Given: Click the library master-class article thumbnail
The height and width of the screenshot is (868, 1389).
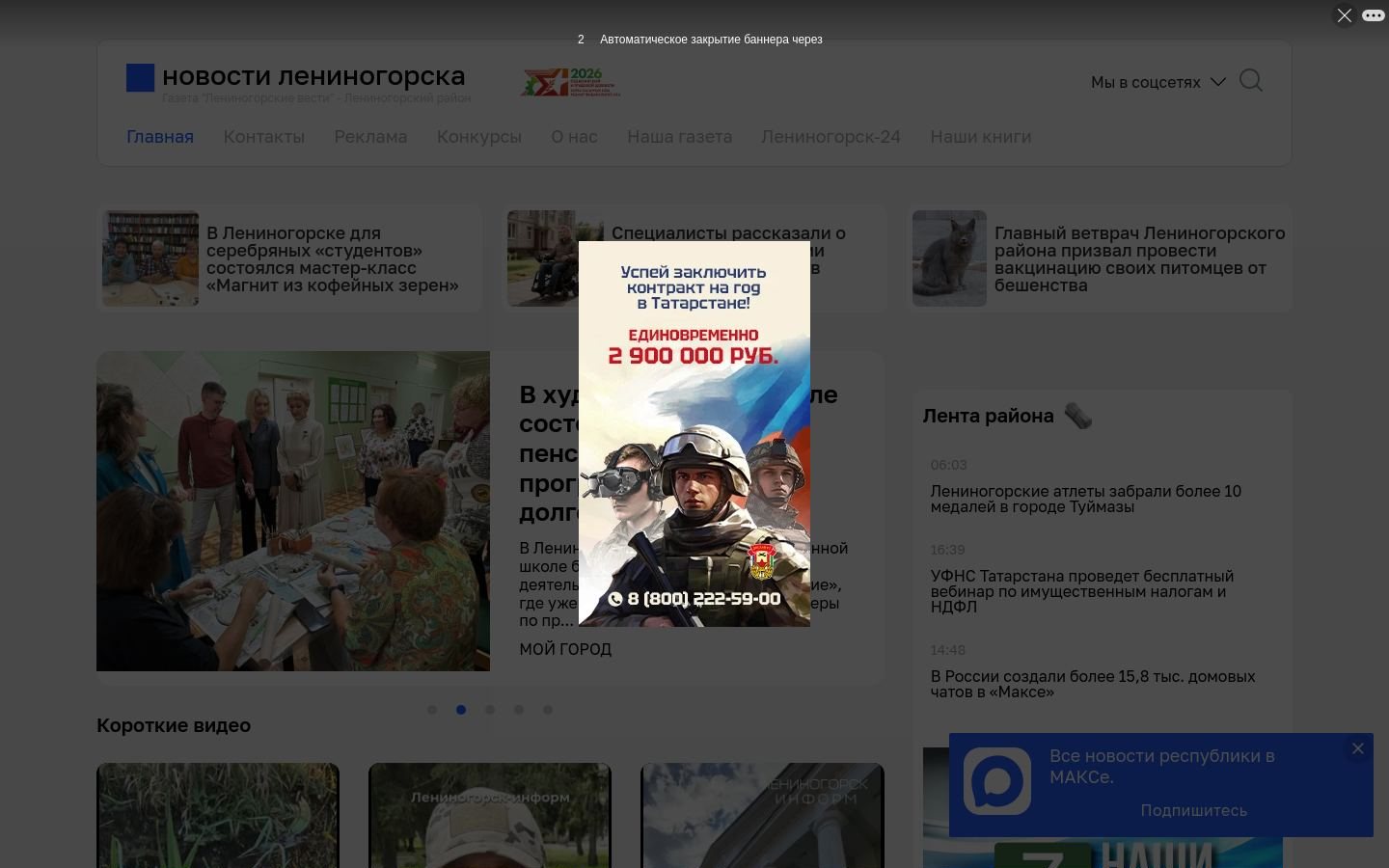Looking at the screenshot, I should click(x=150, y=258).
